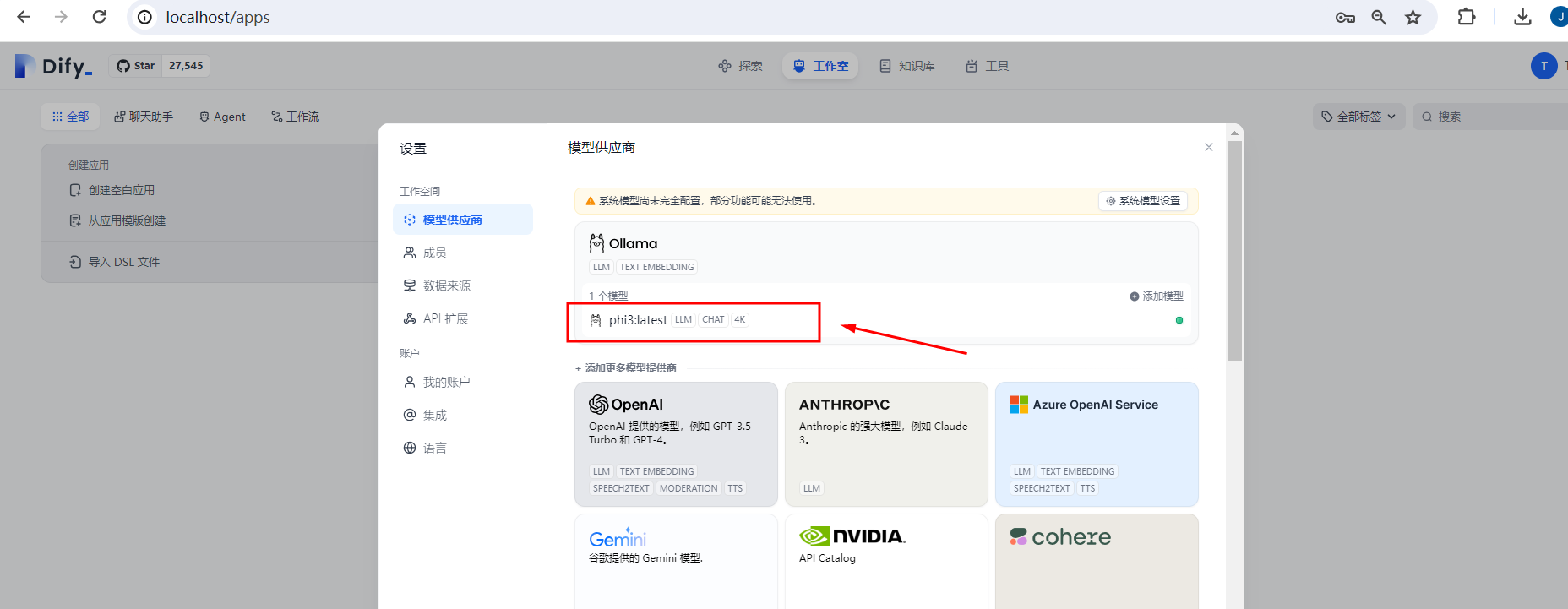Viewport: 1568px width, 609px height.
Task: Select the OpenAI provider card
Action: (x=676, y=444)
